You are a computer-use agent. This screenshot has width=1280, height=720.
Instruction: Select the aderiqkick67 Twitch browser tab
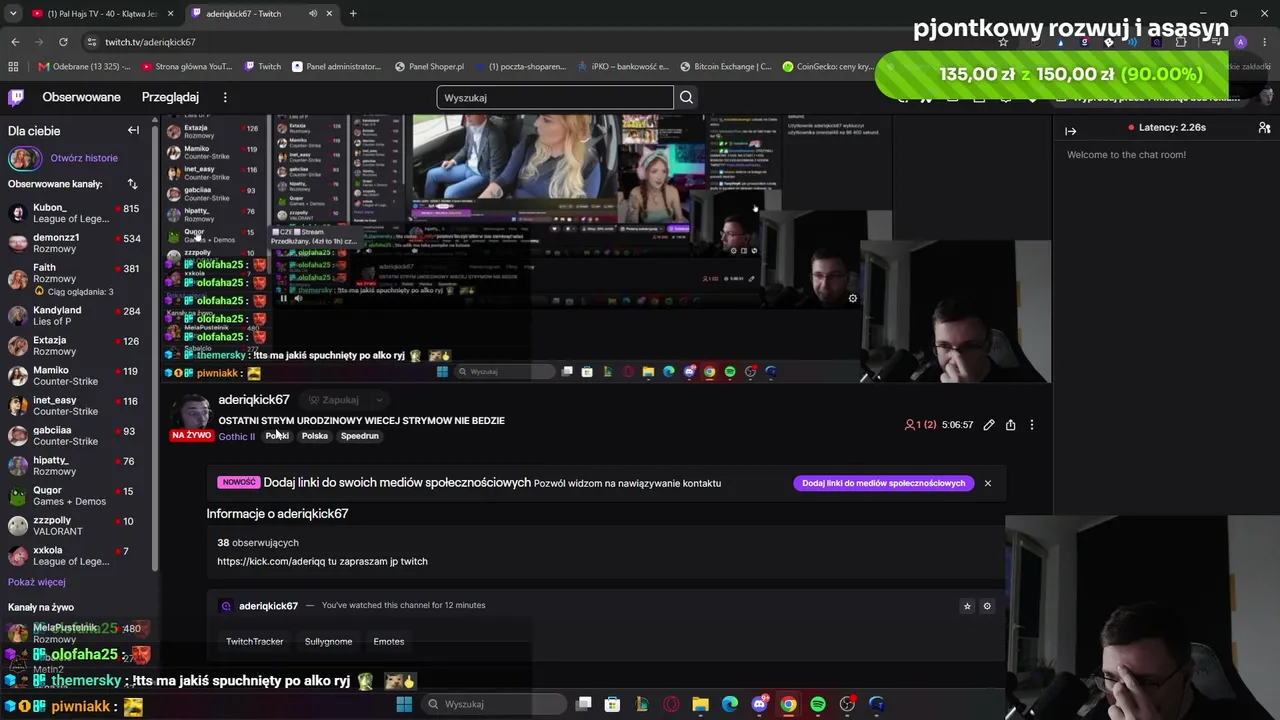pos(264,14)
